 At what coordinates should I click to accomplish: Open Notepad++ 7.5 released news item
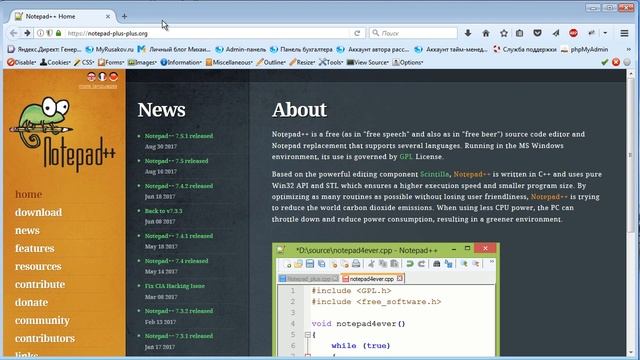pos(176,161)
